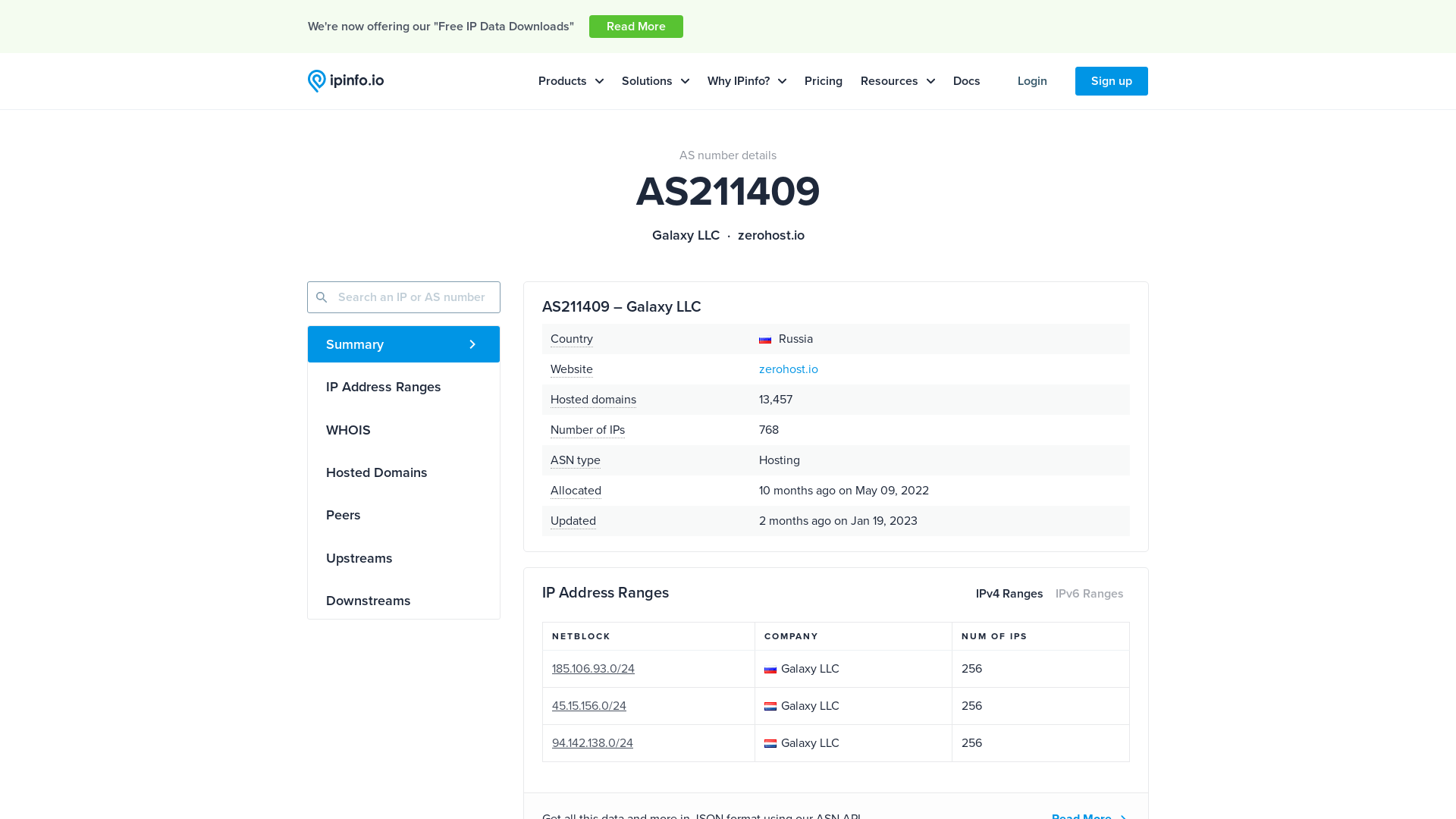This screenshot has width=1456, height=819.
Task: Focus the Search an IP or AS number field
Action: (403, 297)
